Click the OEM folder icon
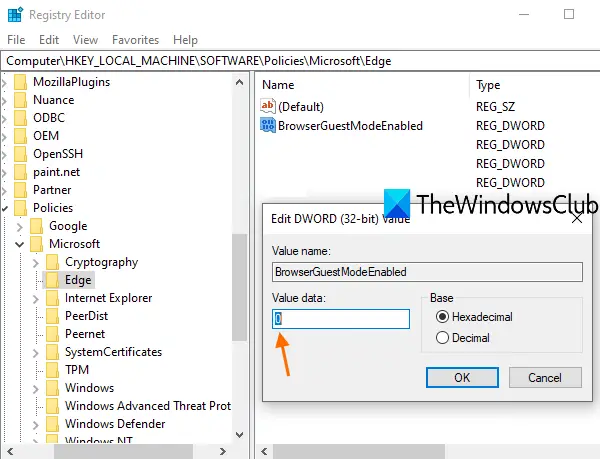Image resolution: width=600 pixels, height=459 pixels. (x=21, y=136)
